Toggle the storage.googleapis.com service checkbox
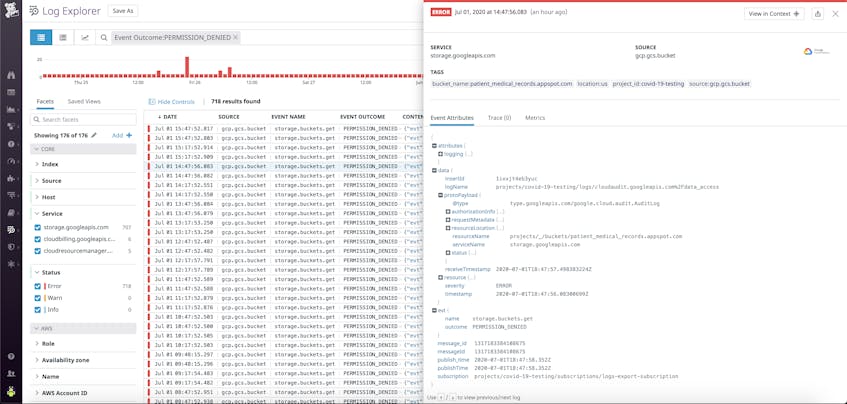The image size is (847, 404). (37, 227)
